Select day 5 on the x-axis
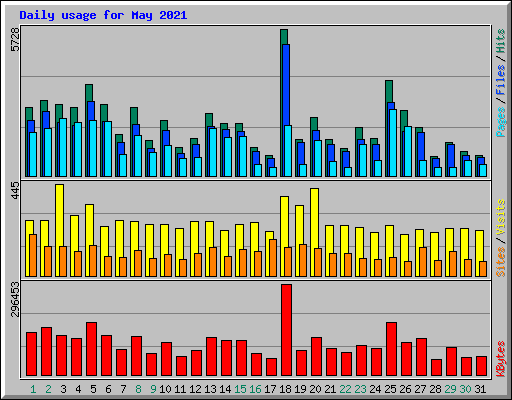Viewport: 512px width, 400px height. click(93, 389)
